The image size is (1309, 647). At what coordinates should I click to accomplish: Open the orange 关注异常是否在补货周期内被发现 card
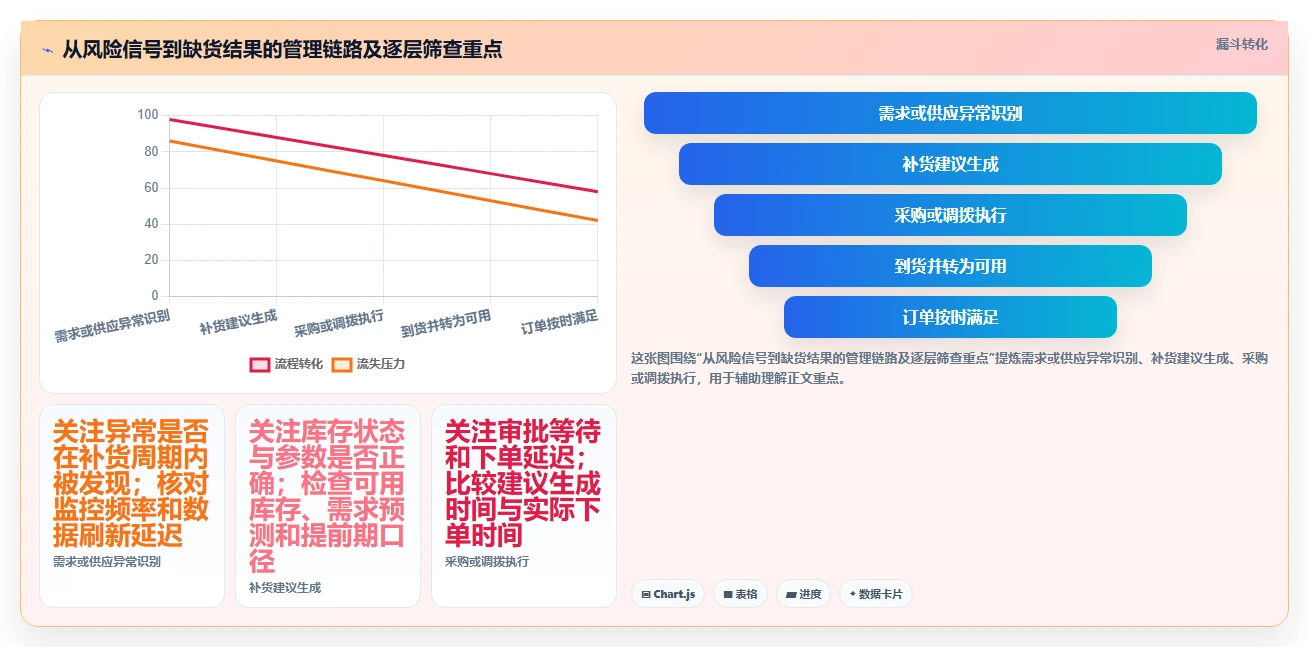click(132, 505)
